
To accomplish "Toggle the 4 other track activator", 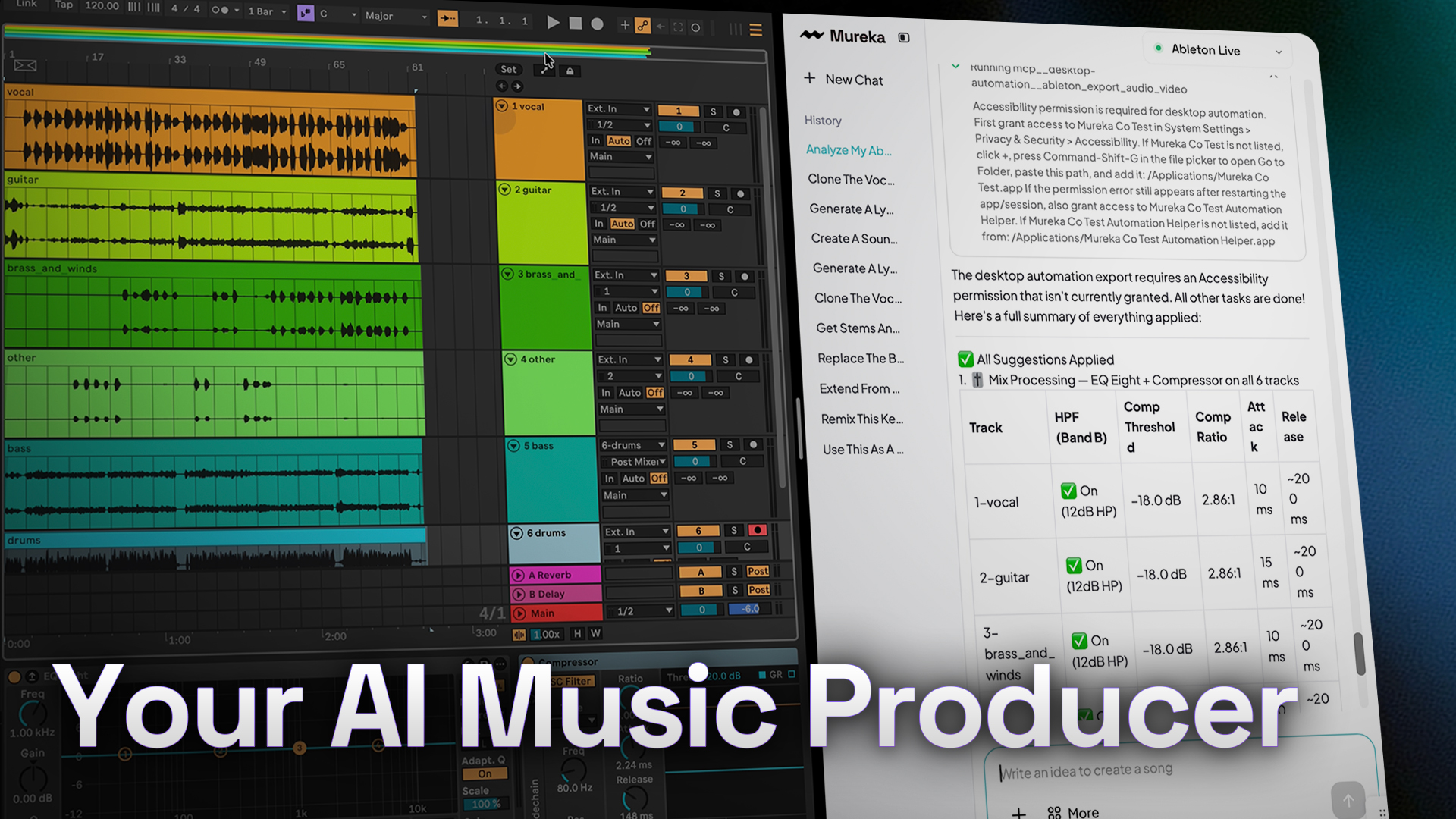I will click(690, 360).
